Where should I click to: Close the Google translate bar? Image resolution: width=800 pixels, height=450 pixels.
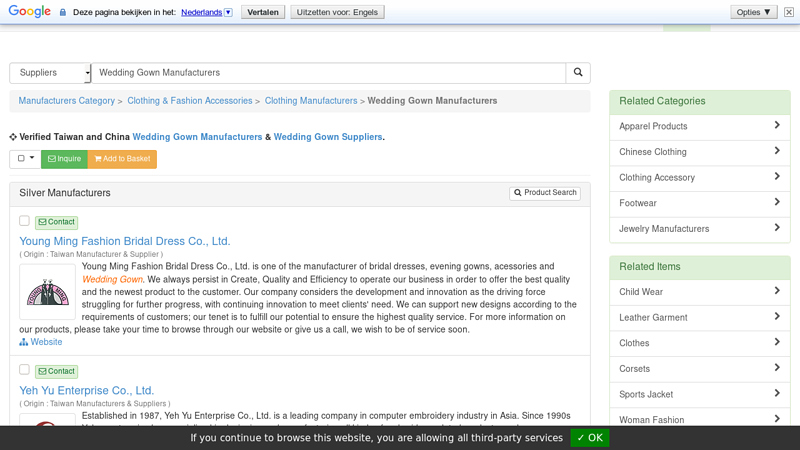789,12
